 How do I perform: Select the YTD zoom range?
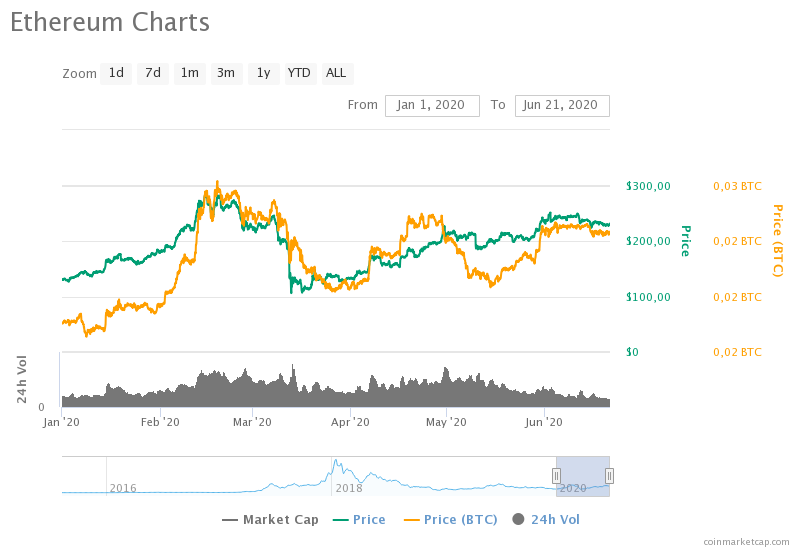(x=301, y=73)
